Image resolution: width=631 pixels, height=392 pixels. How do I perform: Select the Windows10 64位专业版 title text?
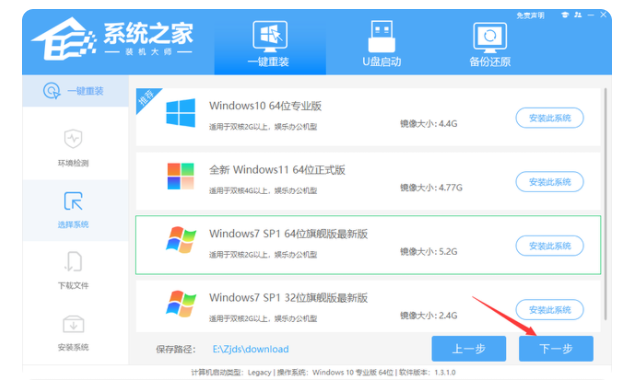[265, 106]
